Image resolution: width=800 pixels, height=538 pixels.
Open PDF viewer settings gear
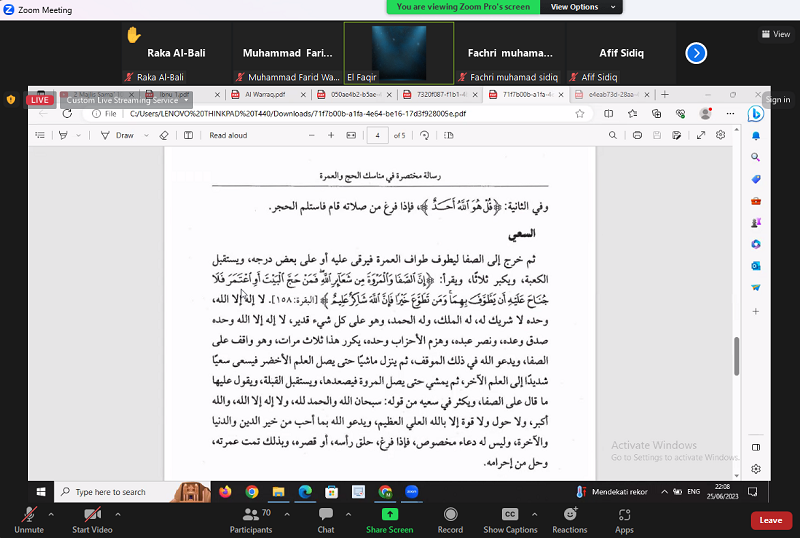720,135
